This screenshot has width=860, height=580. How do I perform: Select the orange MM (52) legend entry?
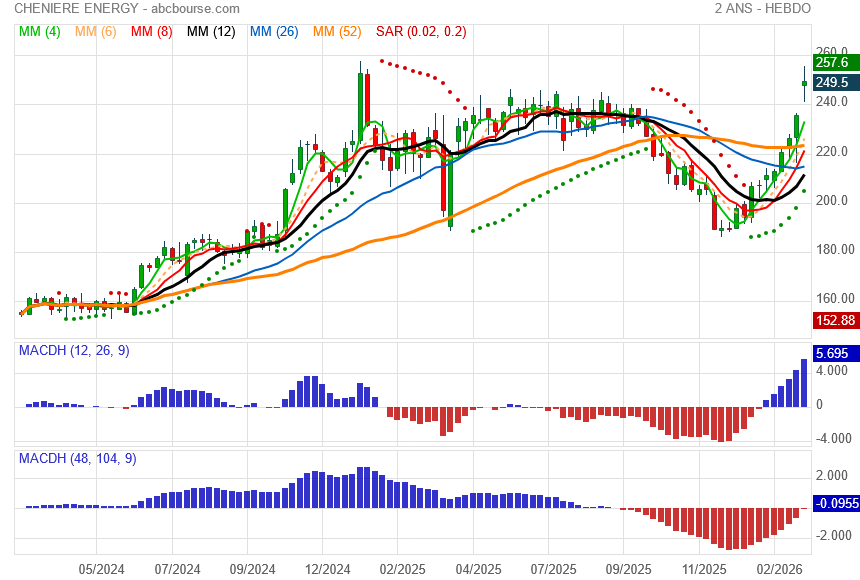click(337, 32)
